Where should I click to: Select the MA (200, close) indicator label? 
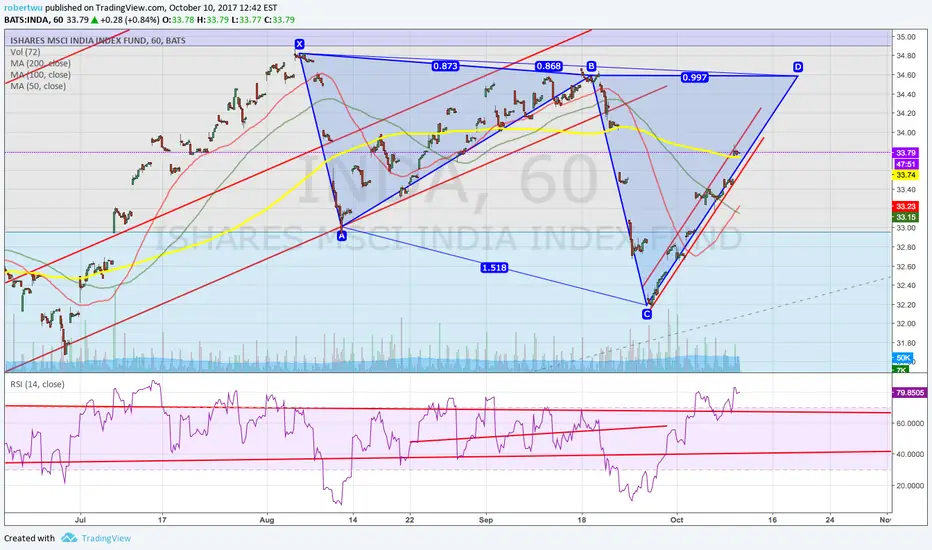[40, 63]
